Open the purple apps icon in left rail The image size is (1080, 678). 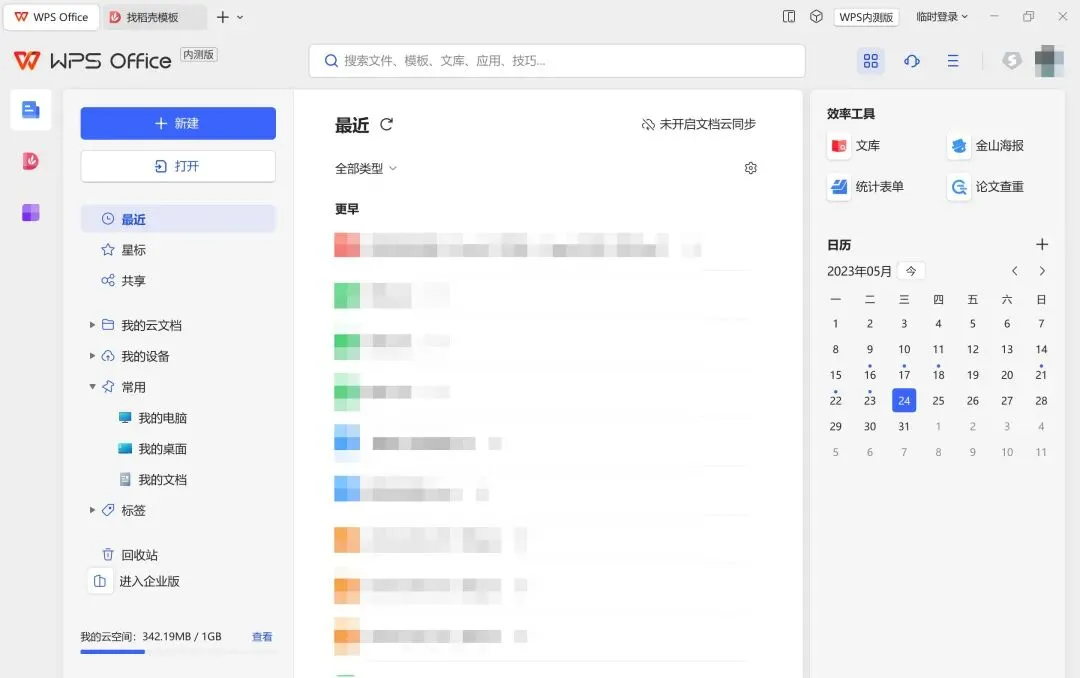tap(30, 213)
